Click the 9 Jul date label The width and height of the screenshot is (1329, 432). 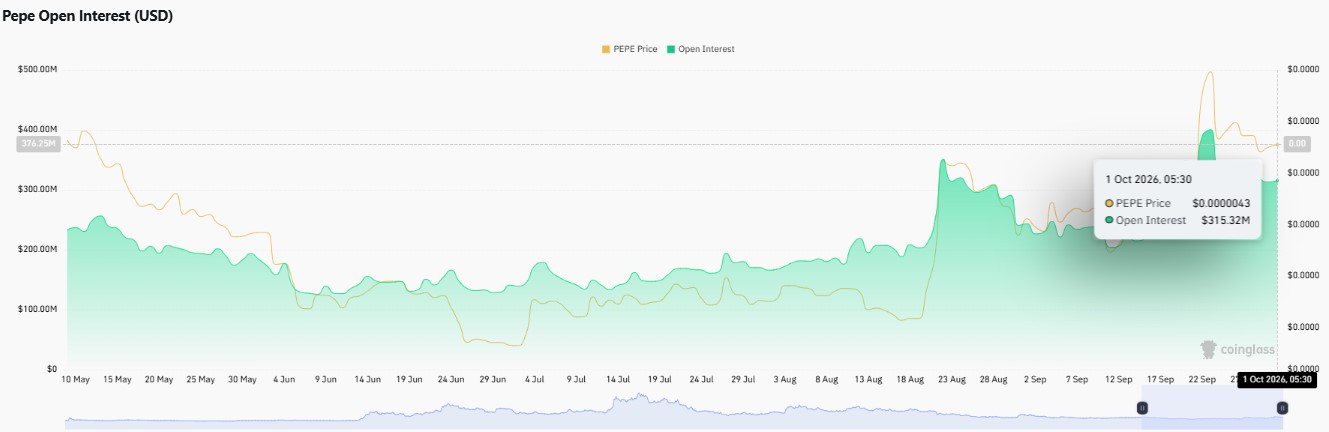coord(576,380)
